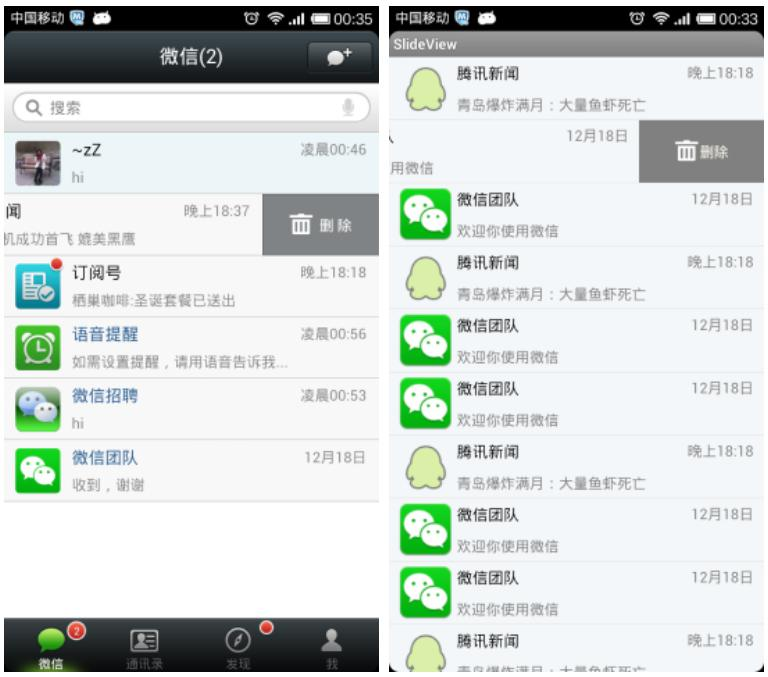
Task: Open the subscription accounts 订阅号 icon
Action: (x=38, y=287)
